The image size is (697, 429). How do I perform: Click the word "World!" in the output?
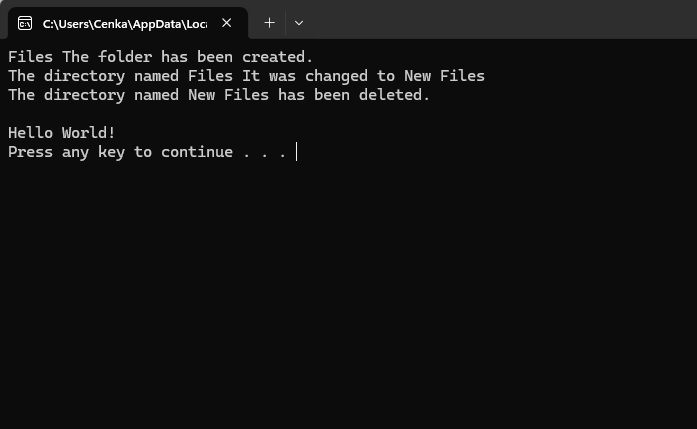[88, 133]
